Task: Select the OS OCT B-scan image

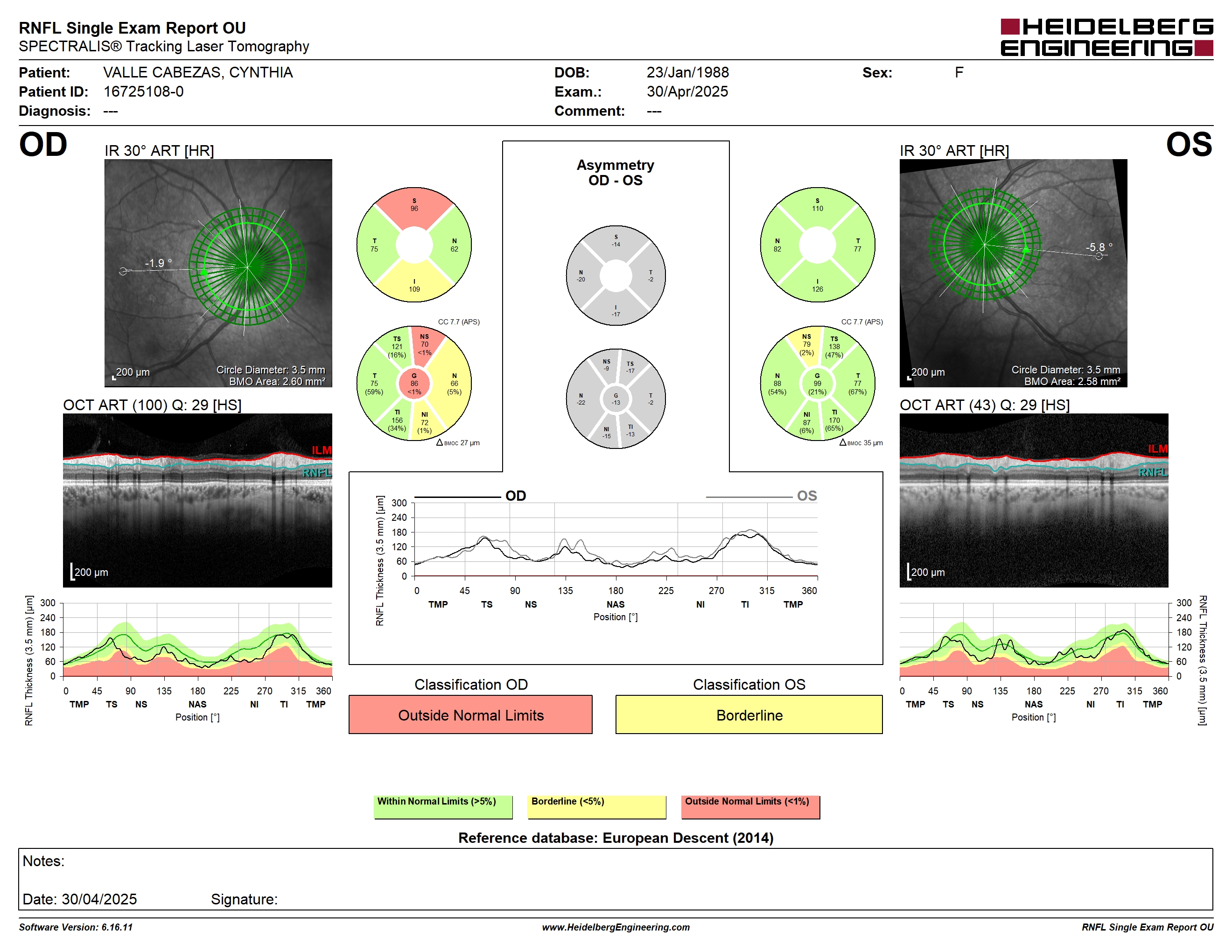Action: (x=1034, y=500)
